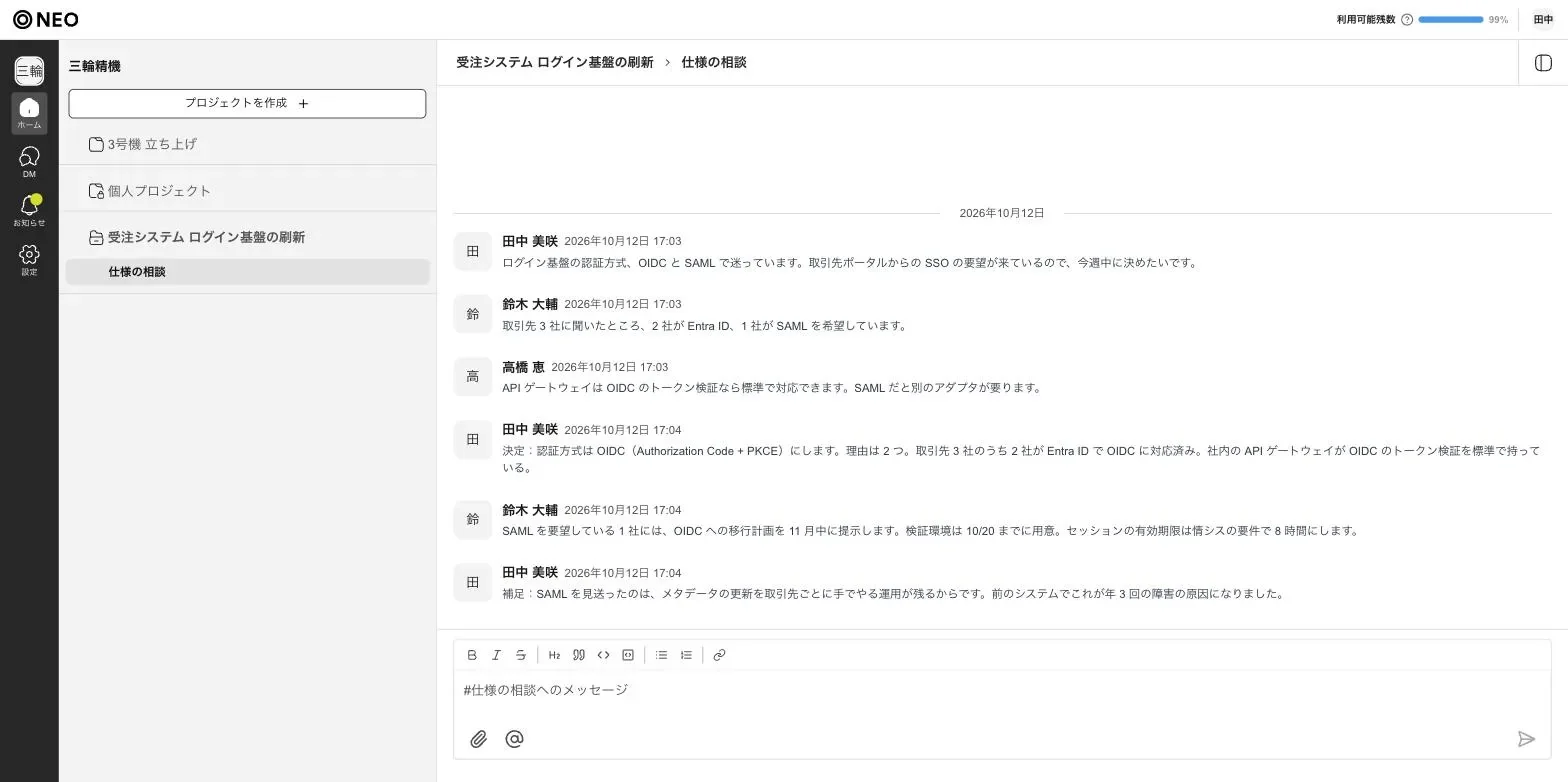Viewport: 1568px width, 782px height.
Task: Click the 2026年10月12日 date divider label
Action: (x=1002, y=213)
